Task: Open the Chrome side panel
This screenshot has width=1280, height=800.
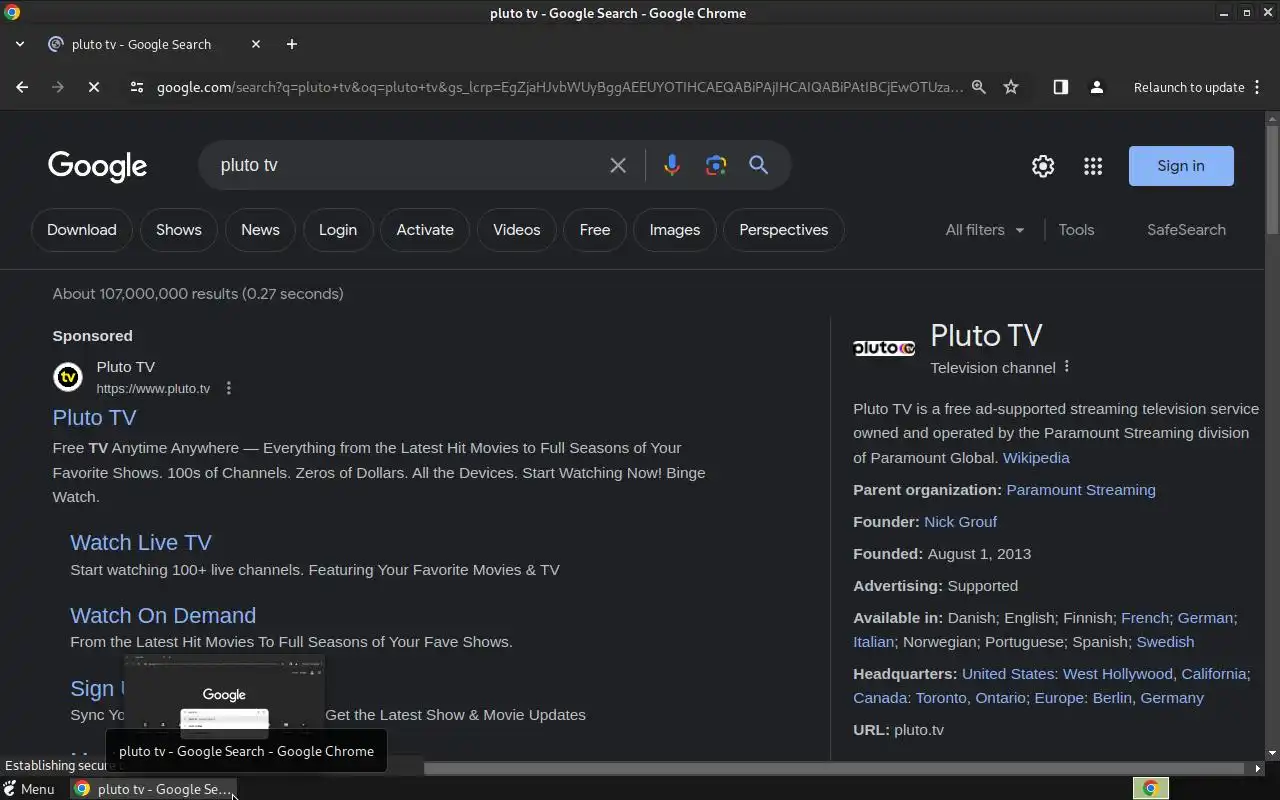Action: click(1061, 87)
